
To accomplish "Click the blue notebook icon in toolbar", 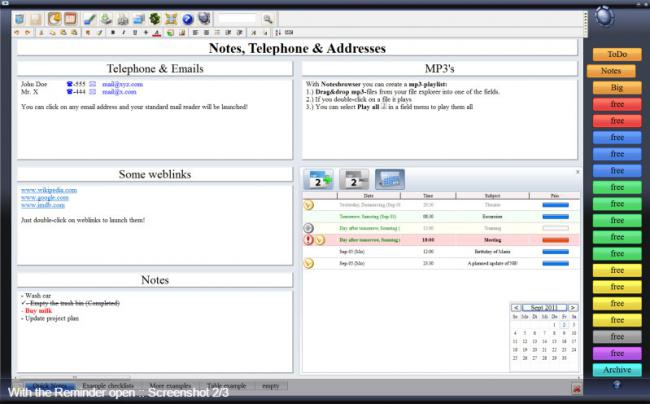I will point(20,19).
